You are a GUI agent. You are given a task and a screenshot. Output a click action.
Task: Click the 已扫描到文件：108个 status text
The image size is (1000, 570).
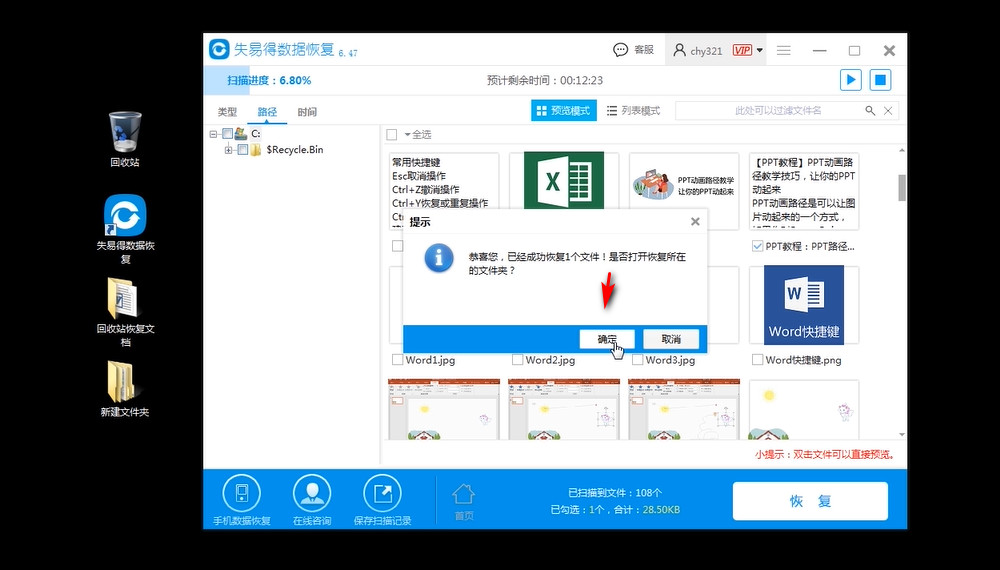615,493
